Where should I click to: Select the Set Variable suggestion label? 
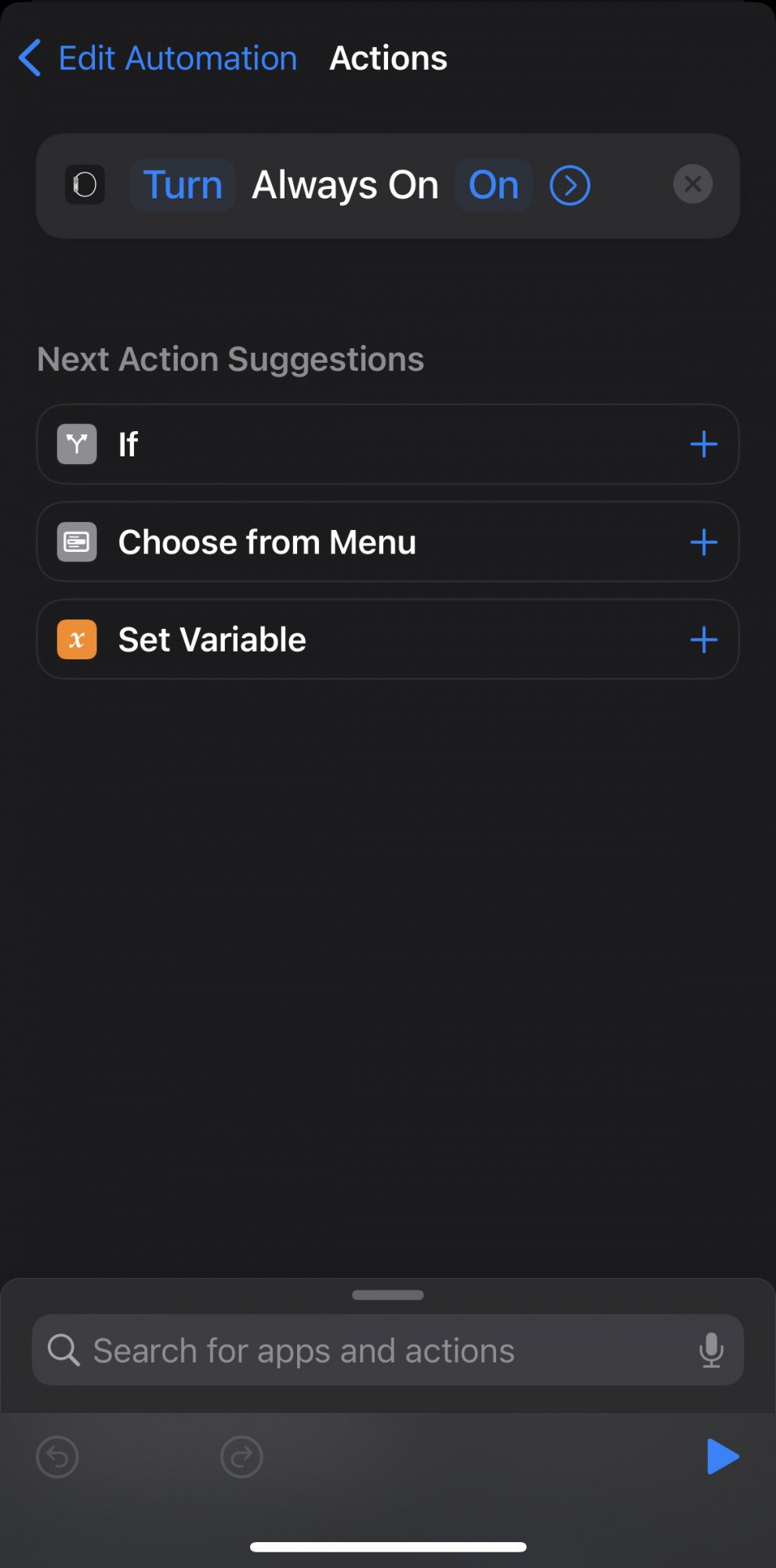(x=212, y=640)
